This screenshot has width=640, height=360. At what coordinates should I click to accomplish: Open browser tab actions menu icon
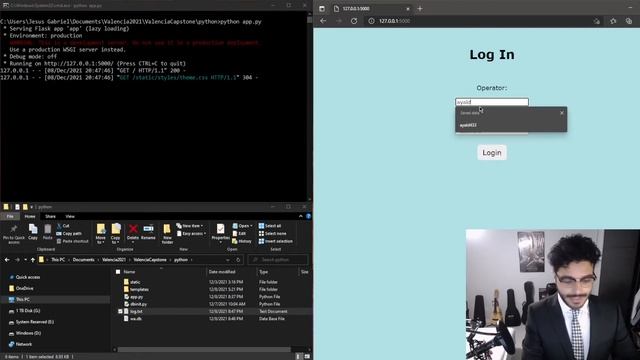point(322,9)
